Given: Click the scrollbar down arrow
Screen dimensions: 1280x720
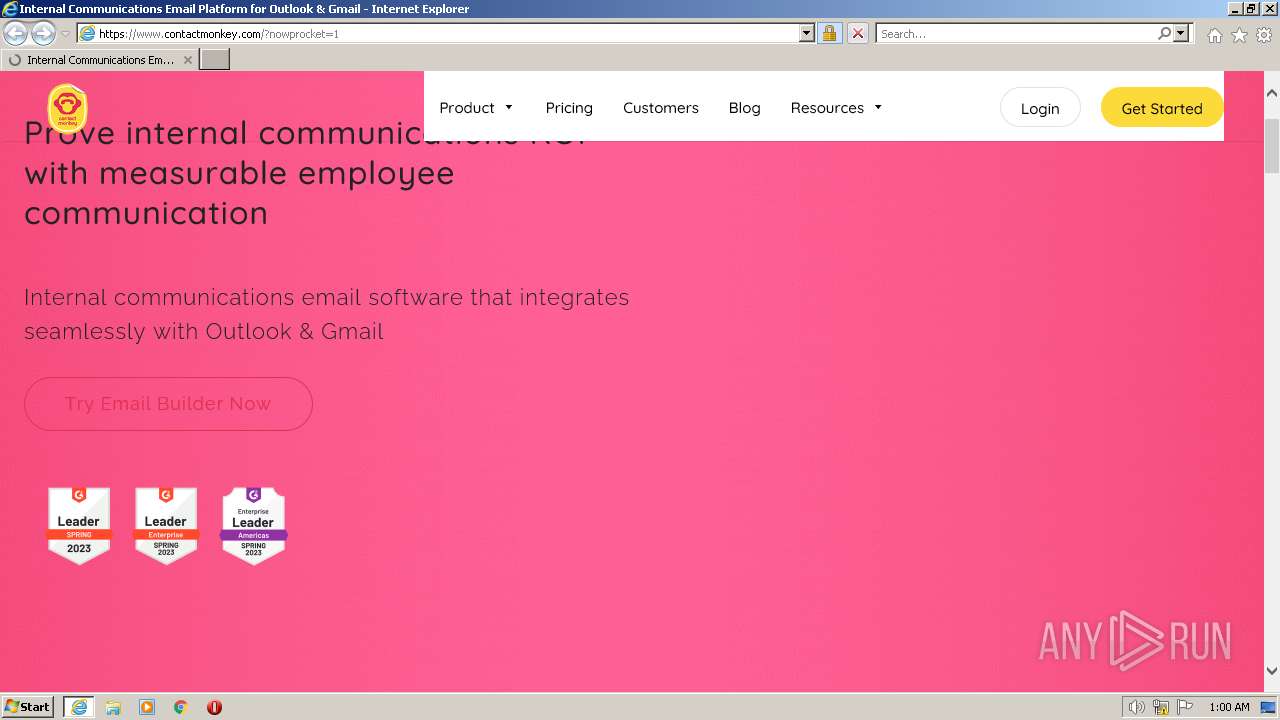Looking at the screenshot, I should point(1272,672).
